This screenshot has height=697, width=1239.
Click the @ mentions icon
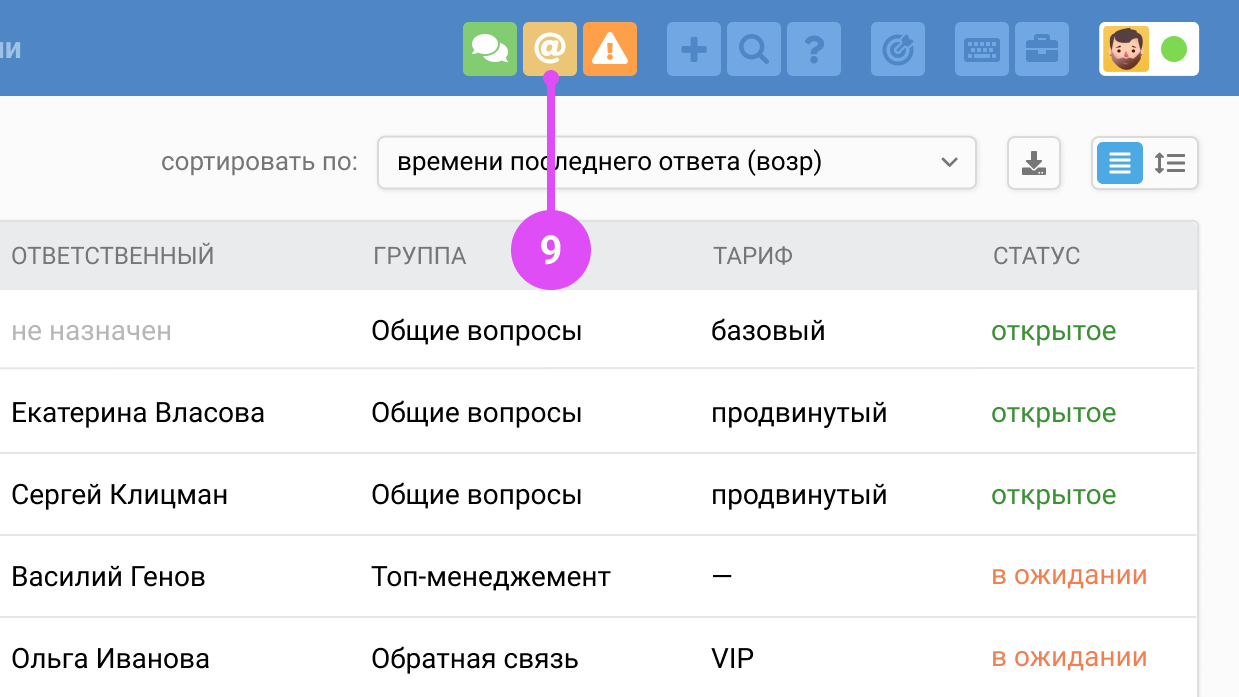tap(550, 49)
